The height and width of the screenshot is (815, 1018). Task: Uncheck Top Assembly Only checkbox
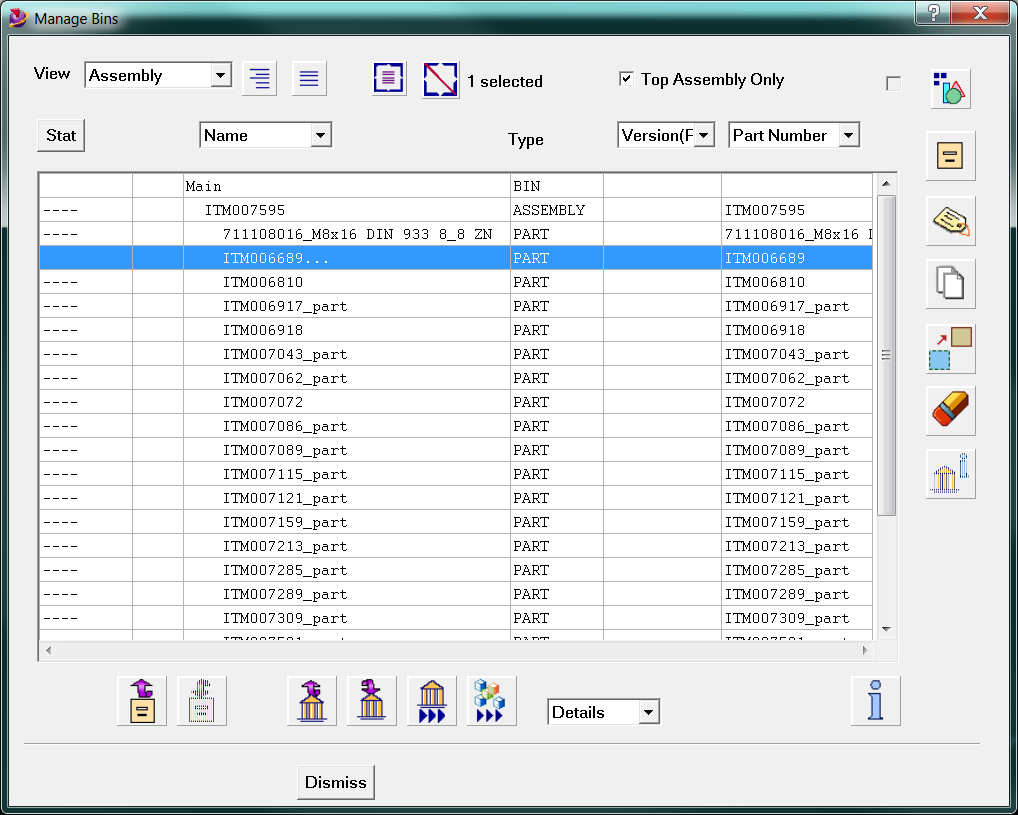point(627,79)
